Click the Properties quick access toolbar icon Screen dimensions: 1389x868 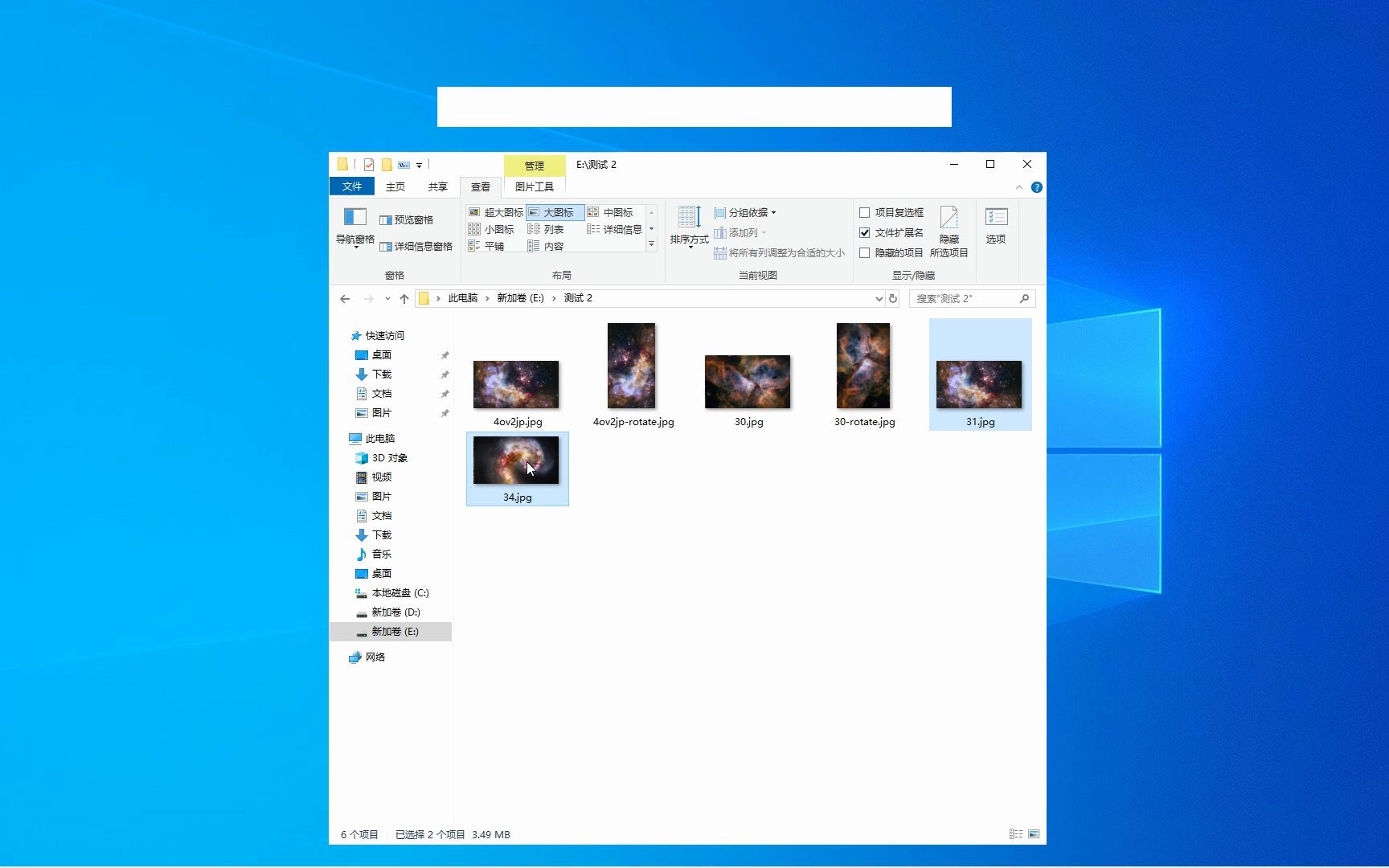(x=369, y=165)
